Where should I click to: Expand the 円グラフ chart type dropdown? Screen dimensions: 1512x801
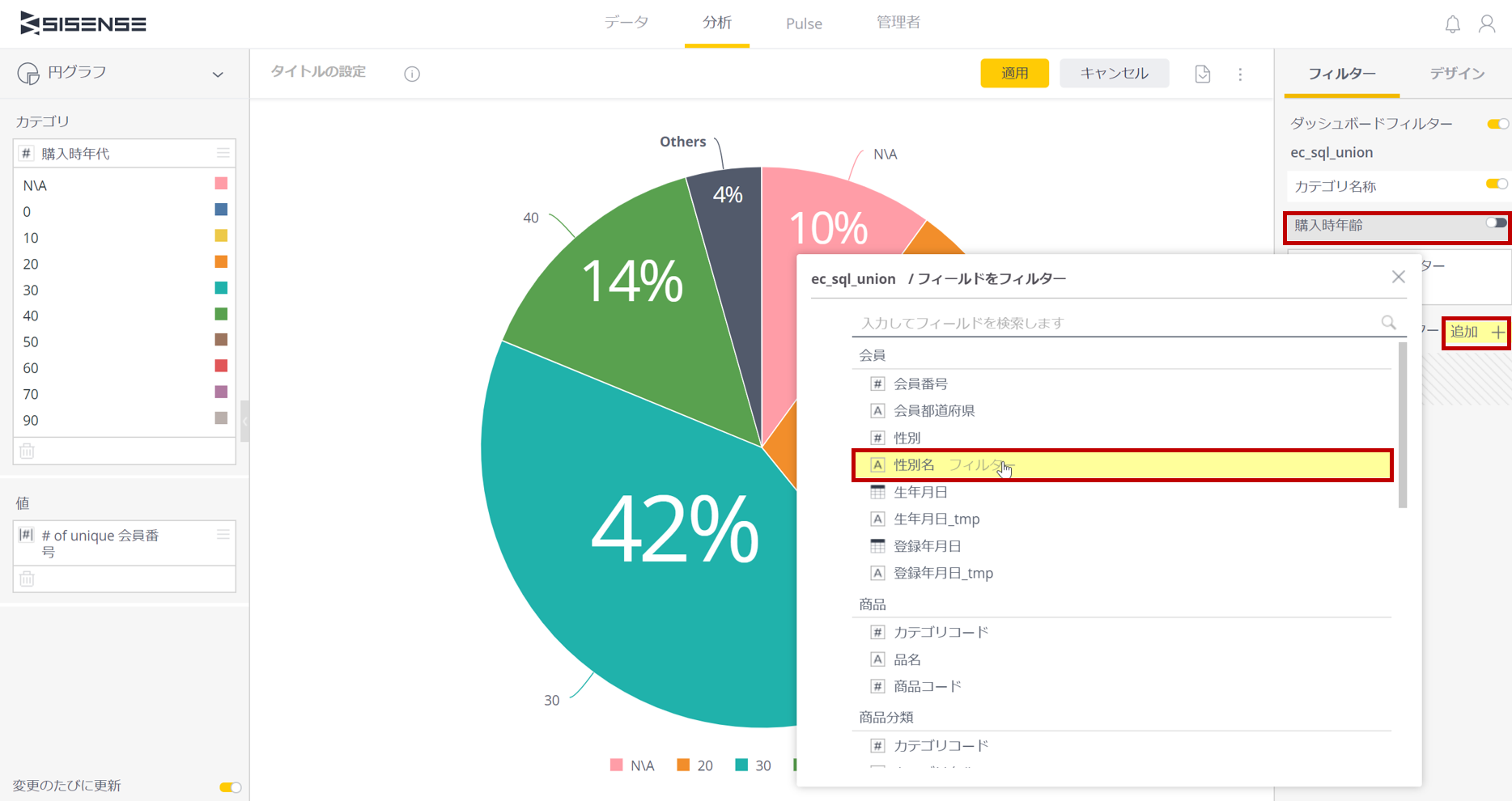pos(218,74)
